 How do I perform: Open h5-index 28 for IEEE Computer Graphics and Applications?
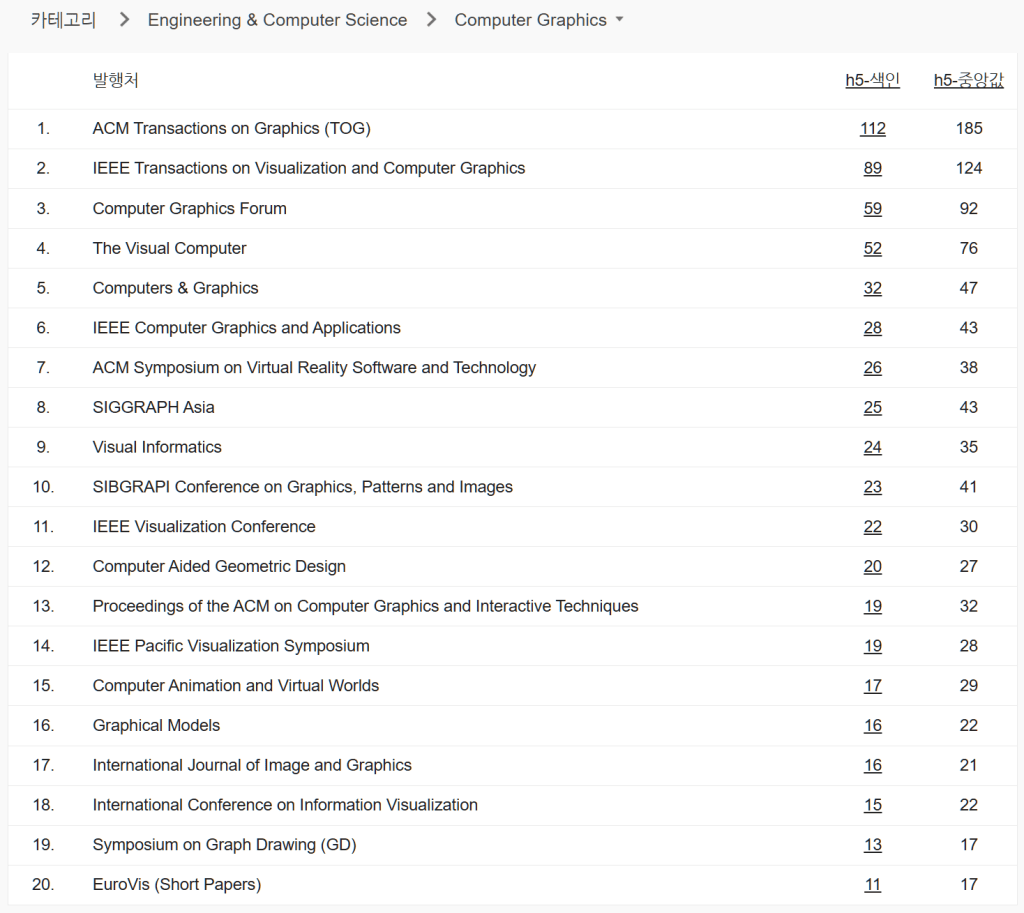click(872, 328)
